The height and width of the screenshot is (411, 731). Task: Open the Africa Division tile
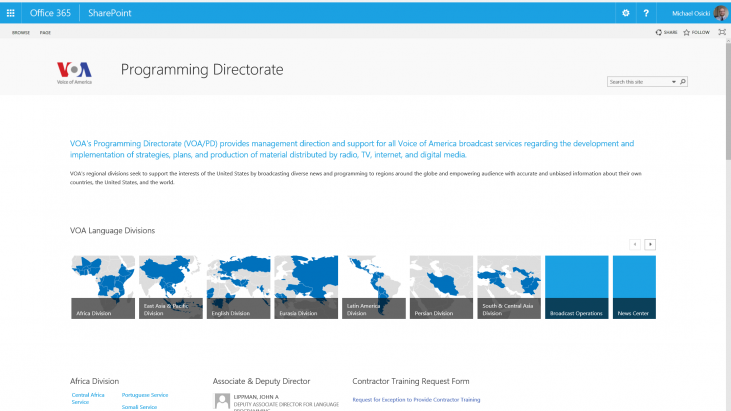(x=103, y=287)
